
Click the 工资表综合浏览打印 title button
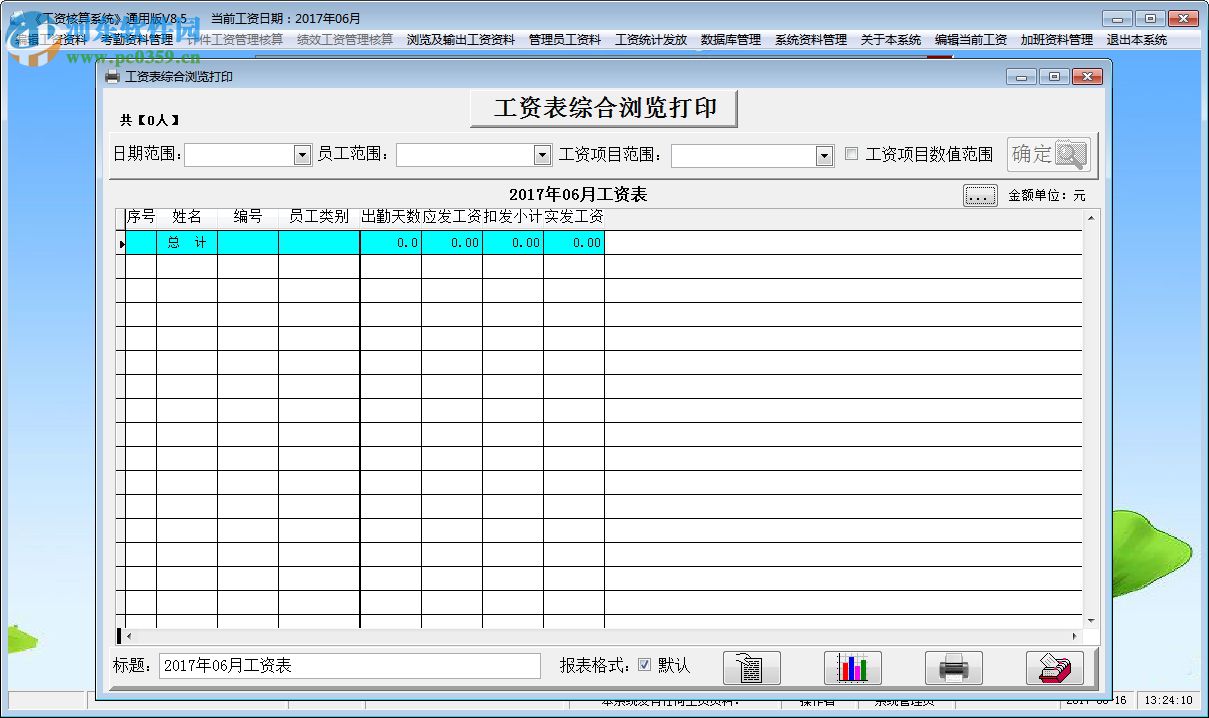[x=604, y=109]
